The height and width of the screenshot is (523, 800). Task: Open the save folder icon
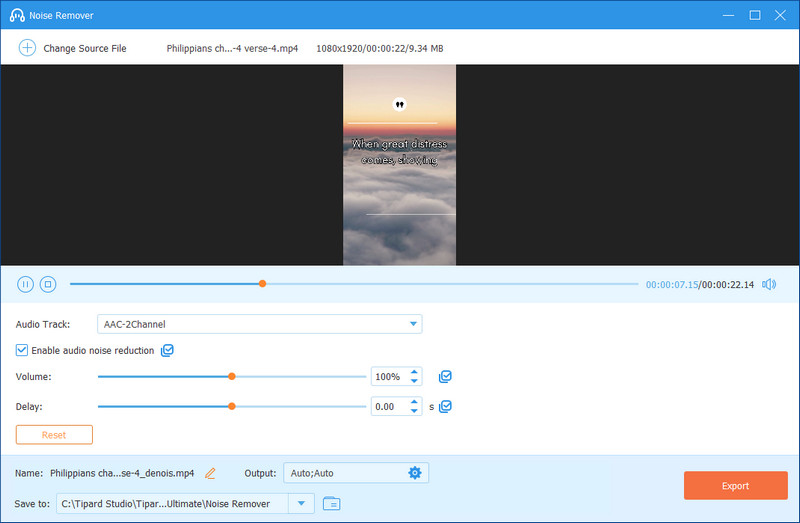pyautogui.click(x=332, y=504)
